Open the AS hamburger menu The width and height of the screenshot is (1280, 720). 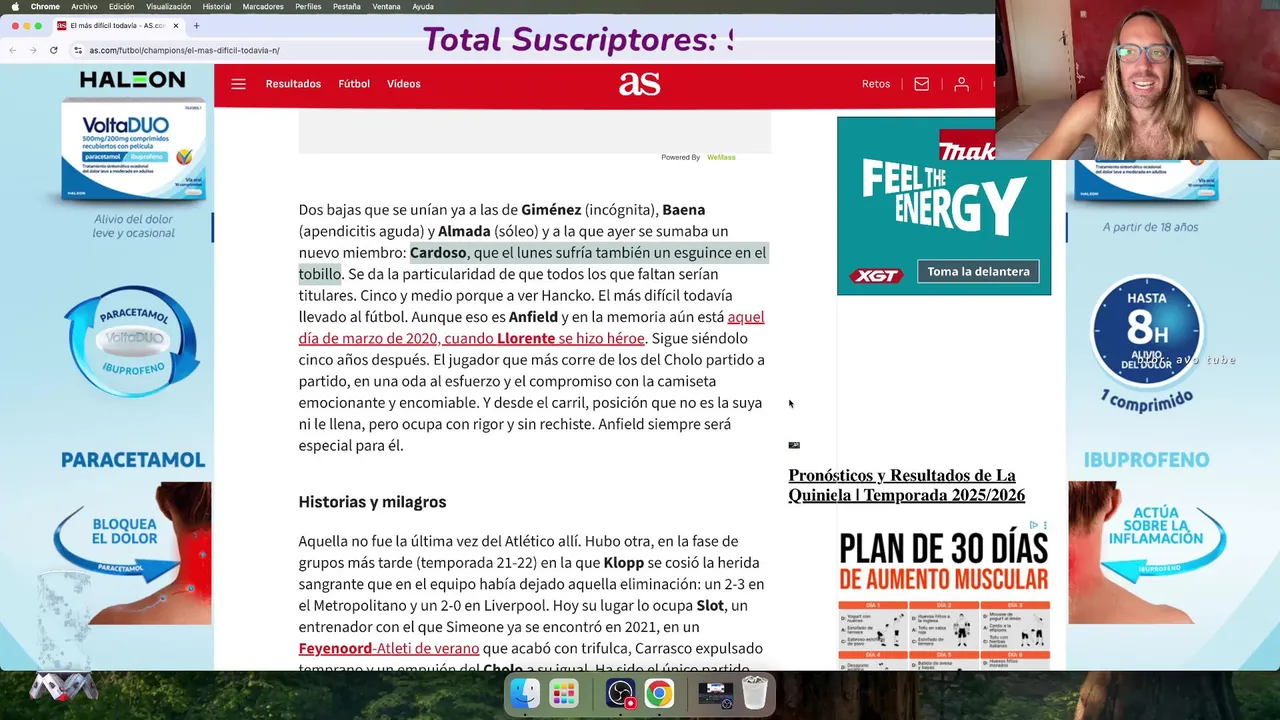(x=238, y=84)
